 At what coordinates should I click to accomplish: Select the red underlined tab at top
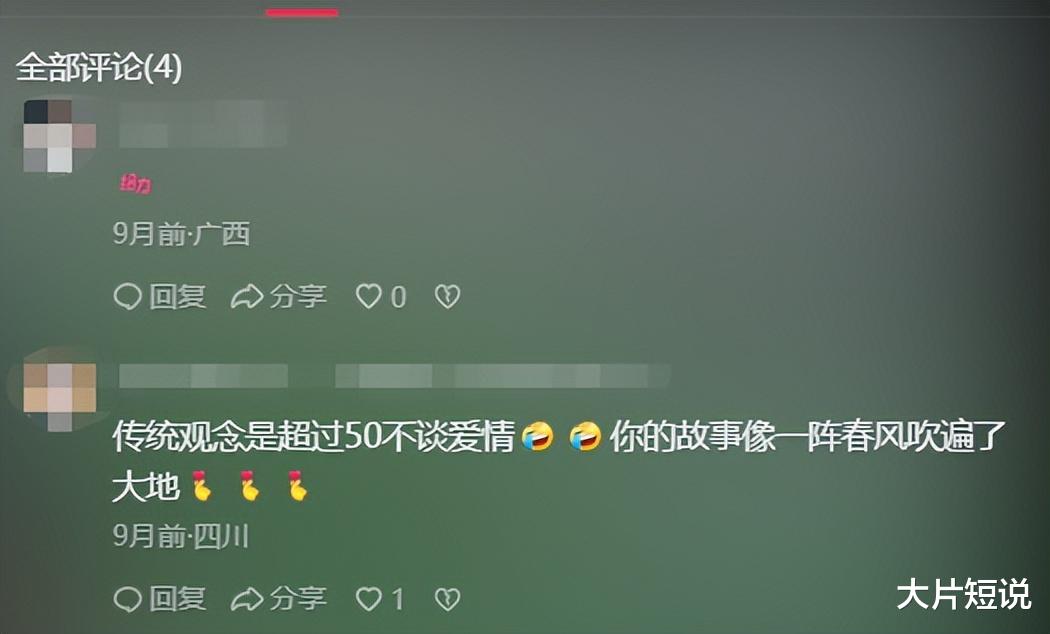point(302,11)
